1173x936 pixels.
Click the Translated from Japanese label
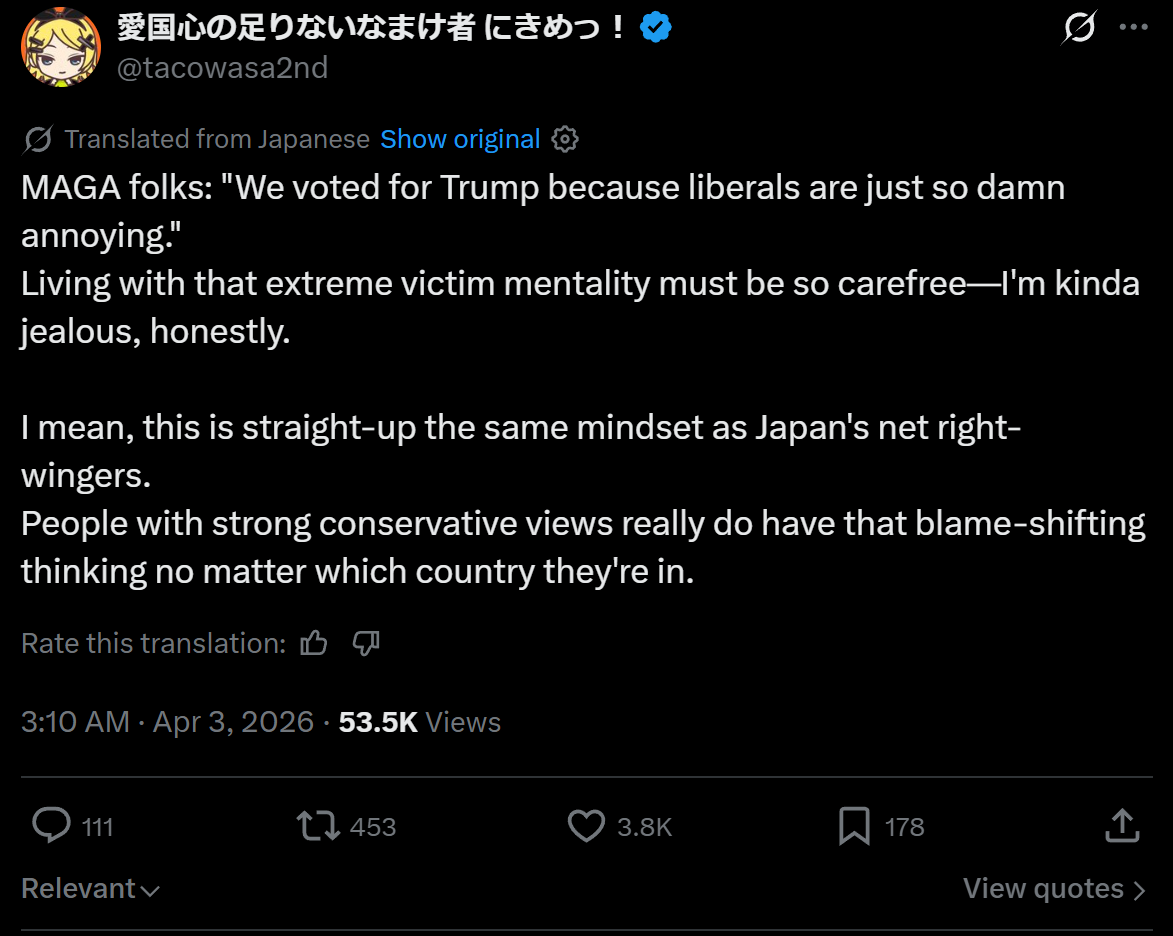click(x=217, y=139)
